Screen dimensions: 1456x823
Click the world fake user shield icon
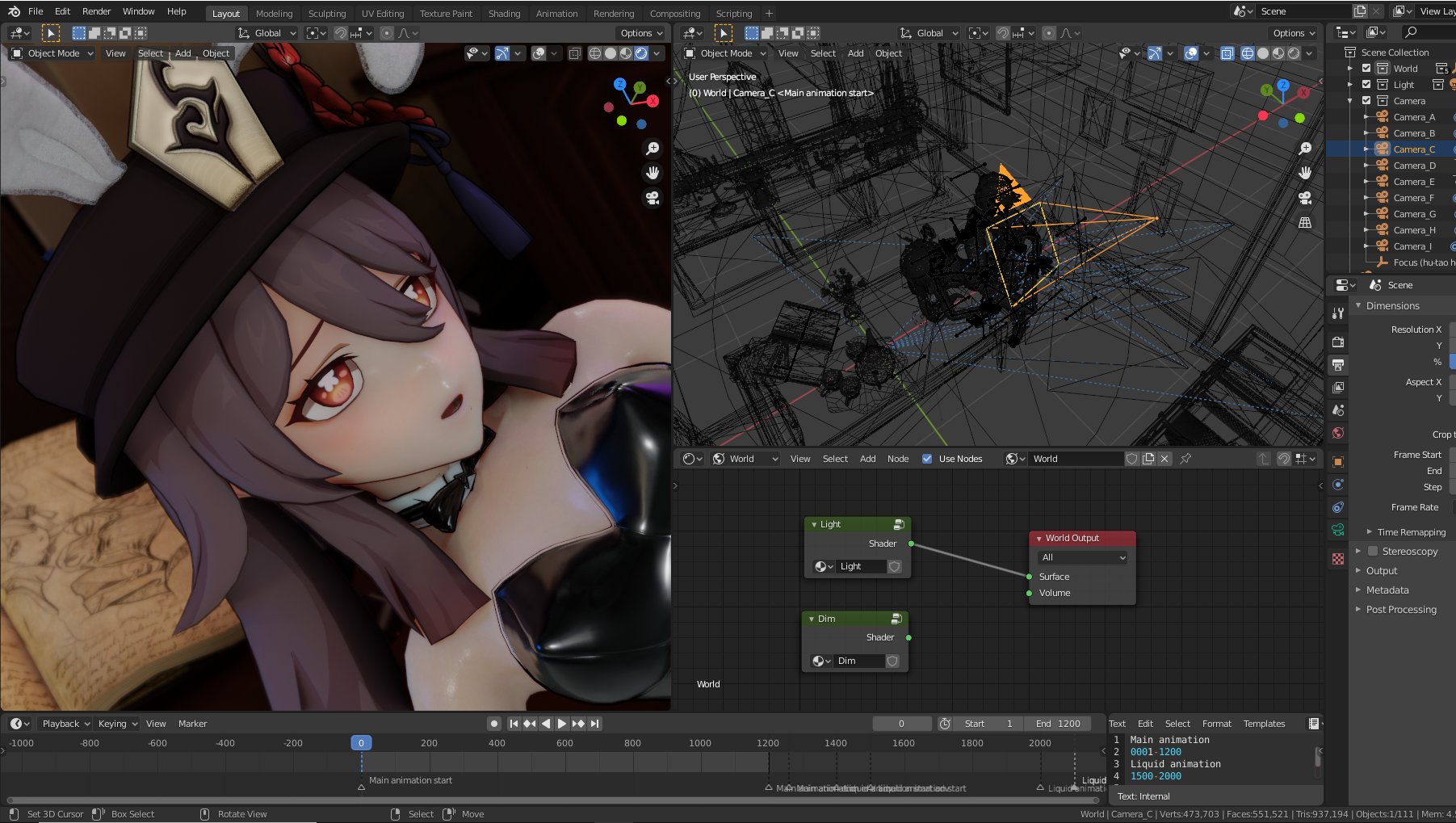pos(1132,459)
